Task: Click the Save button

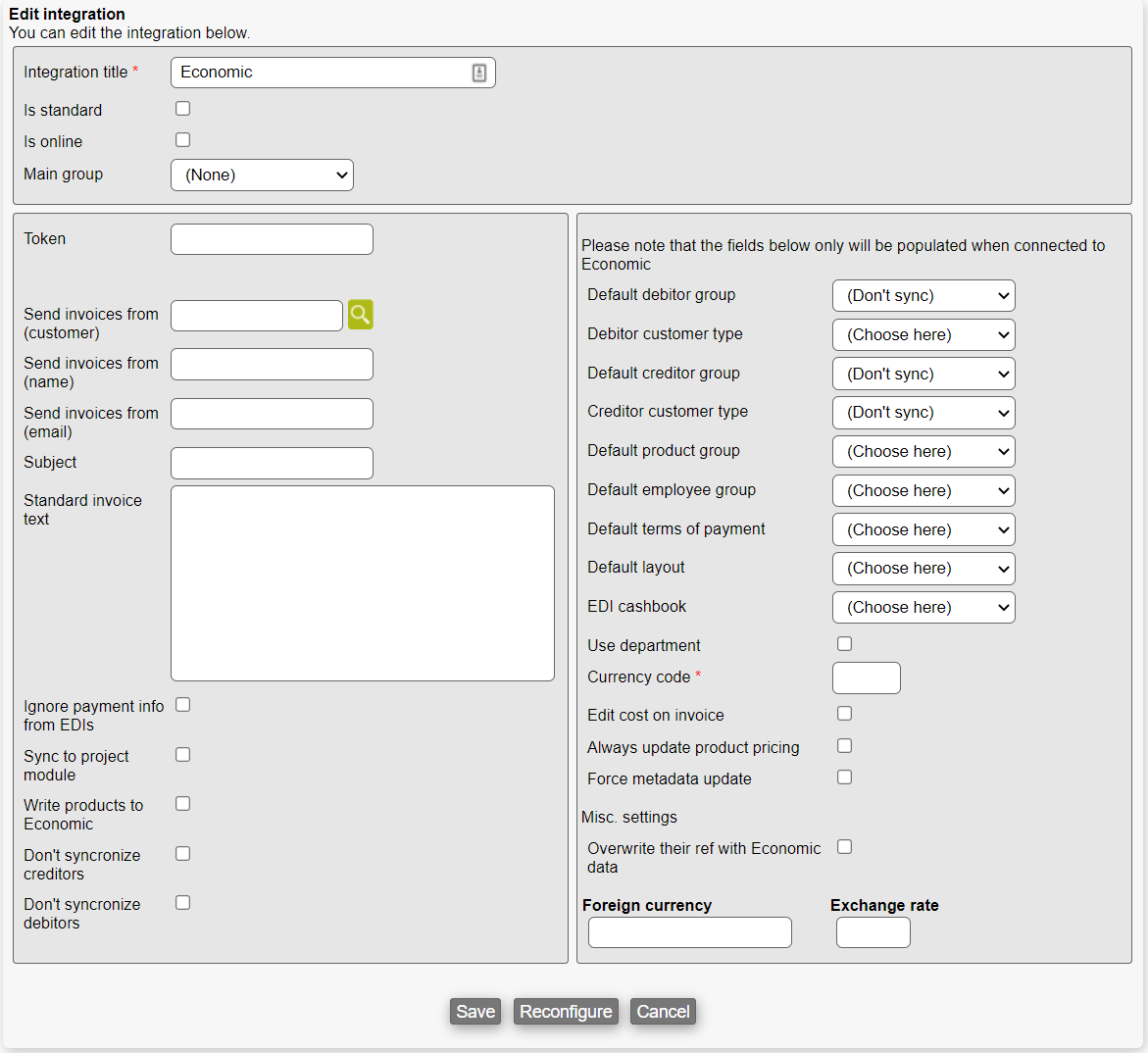Action: tap(475, 1012)
